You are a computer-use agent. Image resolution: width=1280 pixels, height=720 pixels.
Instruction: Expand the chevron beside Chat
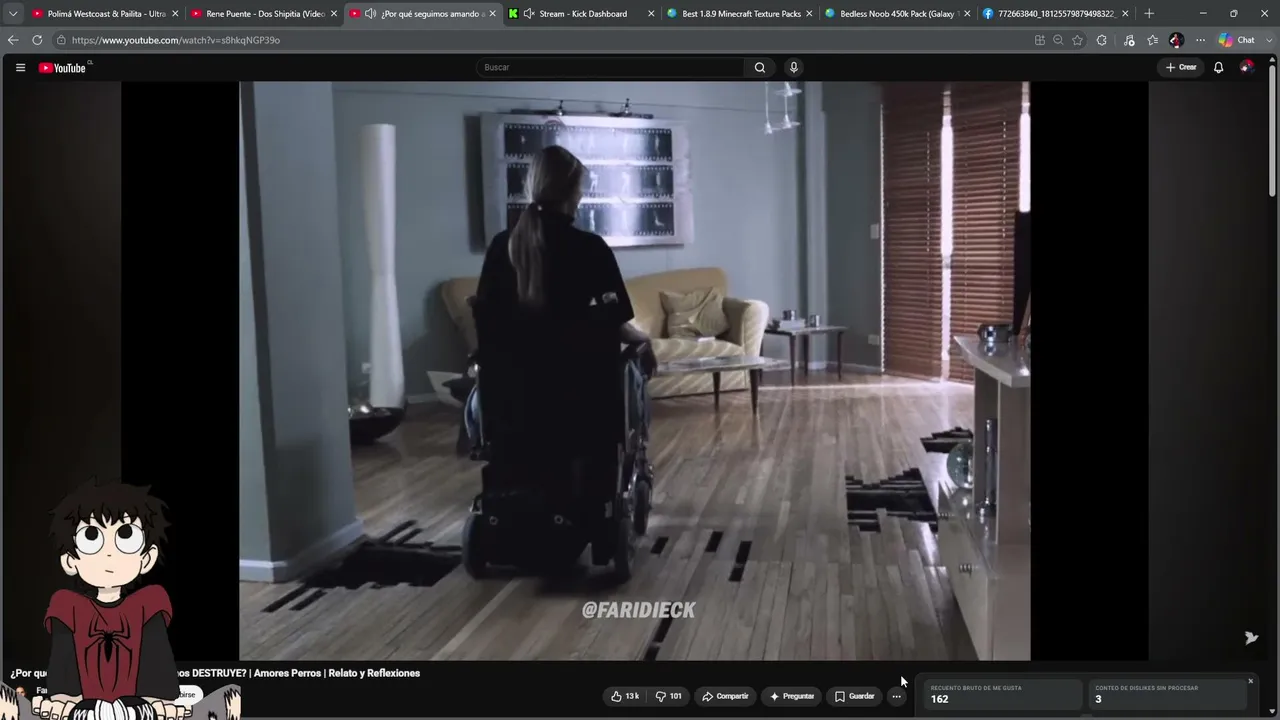1268,40
